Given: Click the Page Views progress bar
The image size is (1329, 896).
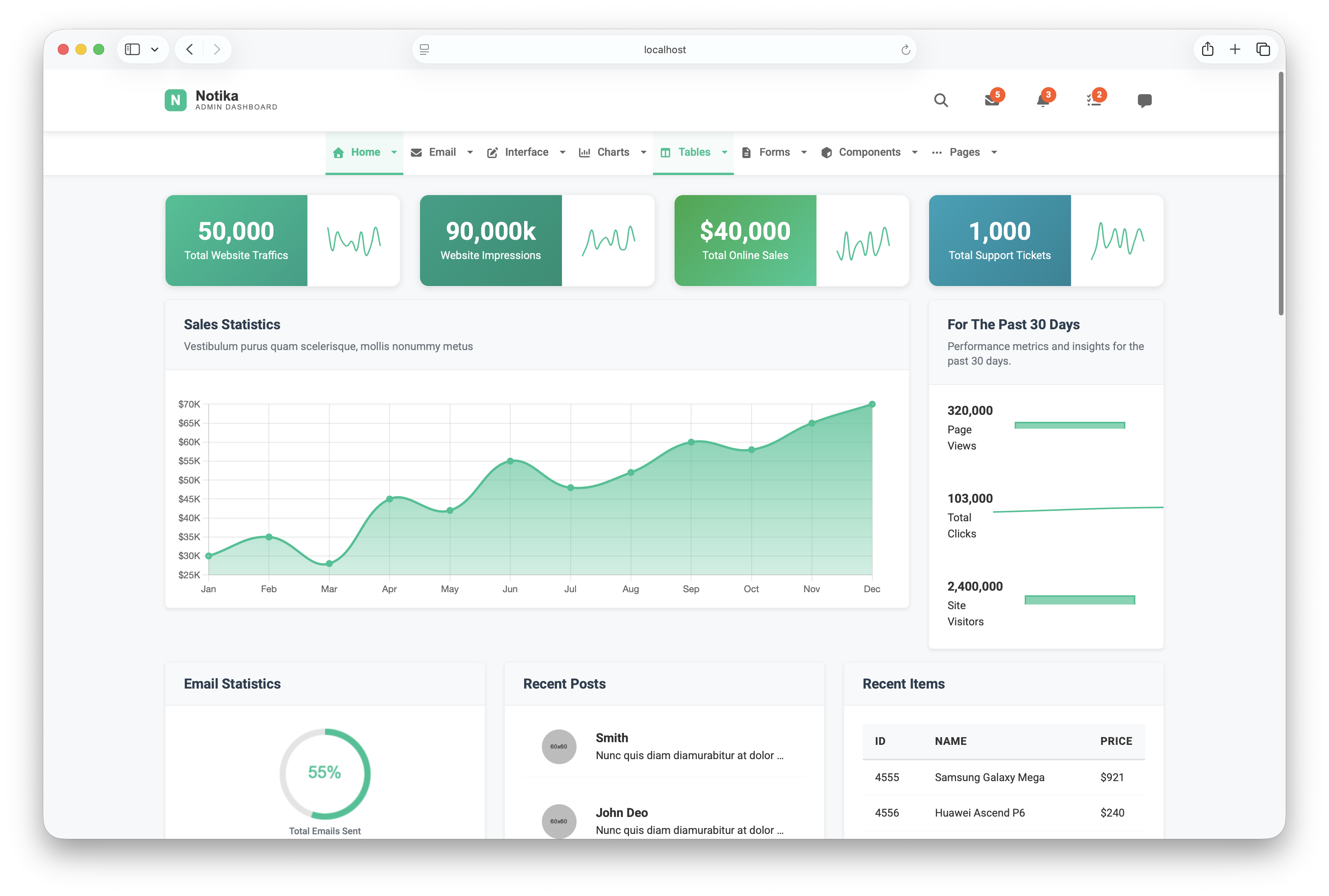Looking at the screenshot, I should click(x=1069, y=425).
